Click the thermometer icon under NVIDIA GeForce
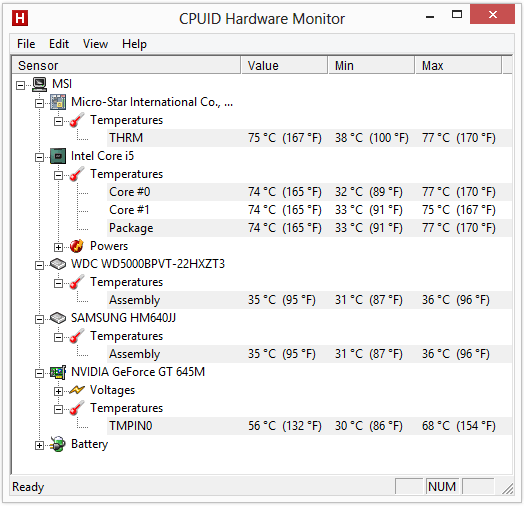524x506 pixels. (77, 408)
